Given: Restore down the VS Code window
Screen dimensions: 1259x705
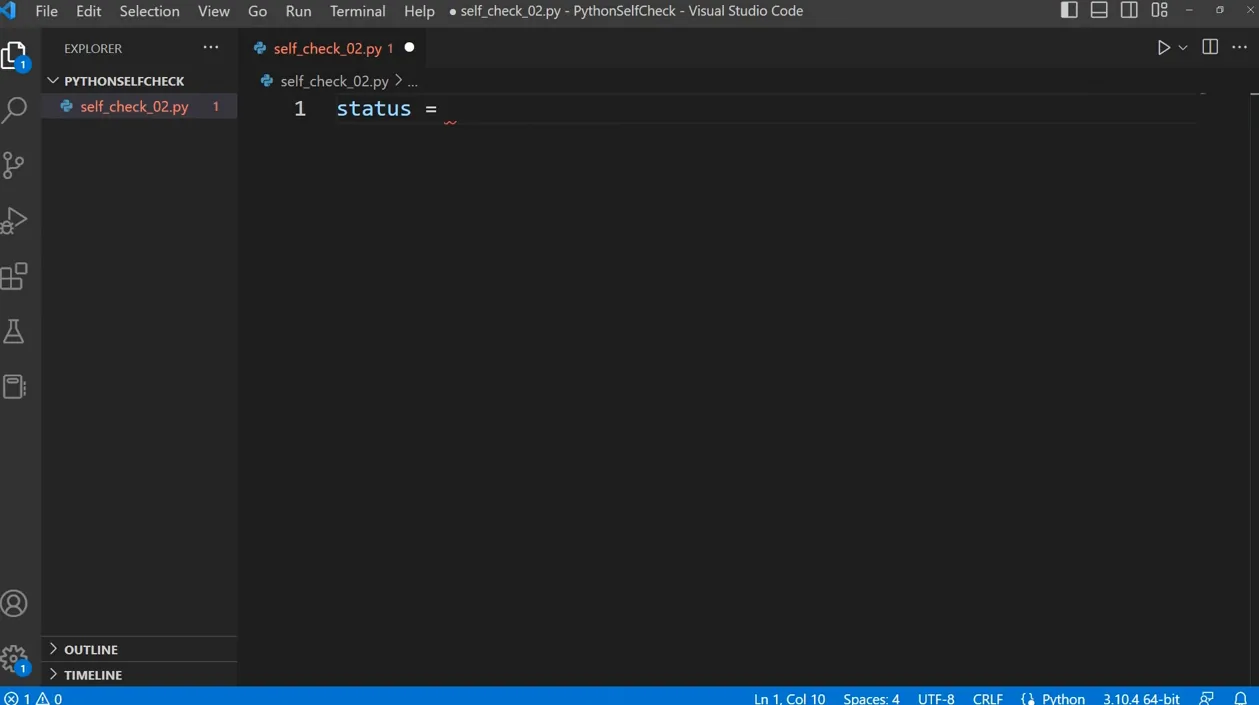Looking at the screenshot, I should click(1220, 10).
